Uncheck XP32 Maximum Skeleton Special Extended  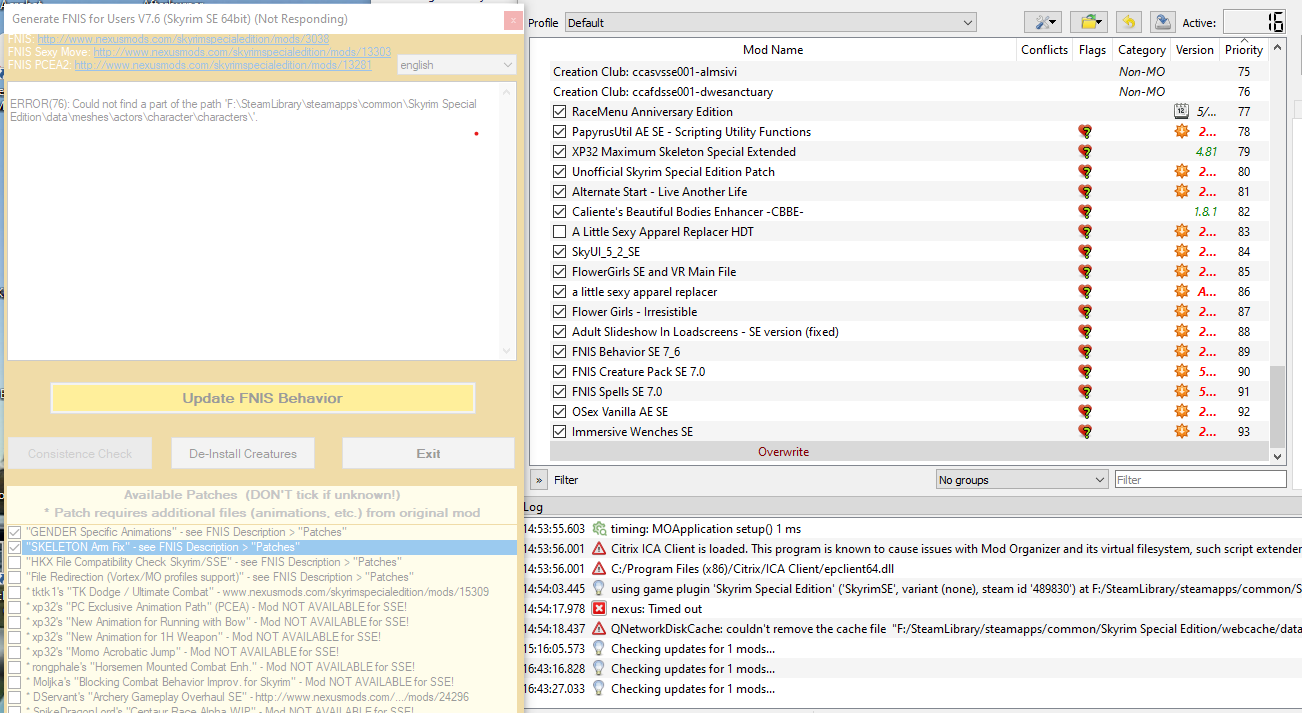(560, 152)
